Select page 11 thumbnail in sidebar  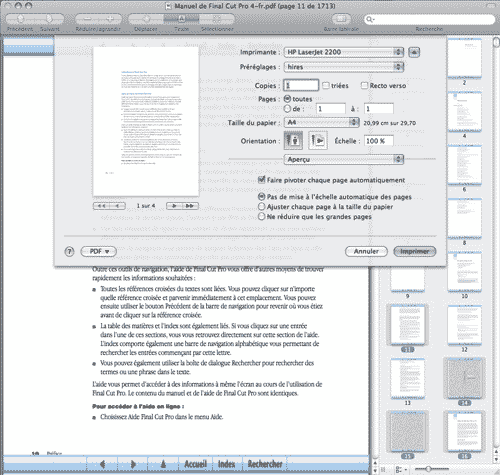(x=407, y=325)
